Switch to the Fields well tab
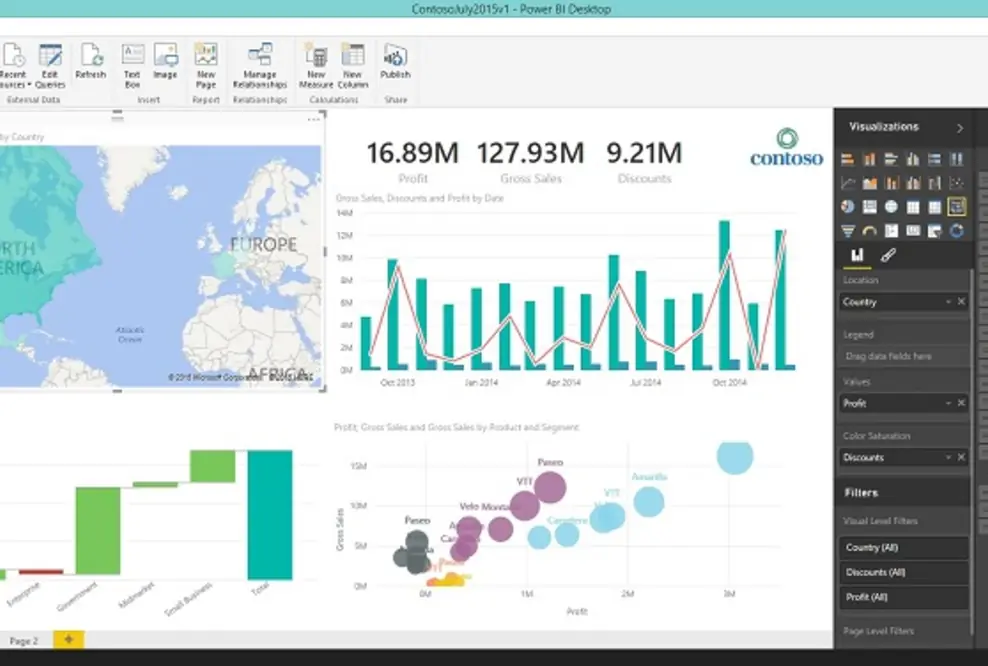988x666 pixels. pyautogui.click(x=857, y=255)
